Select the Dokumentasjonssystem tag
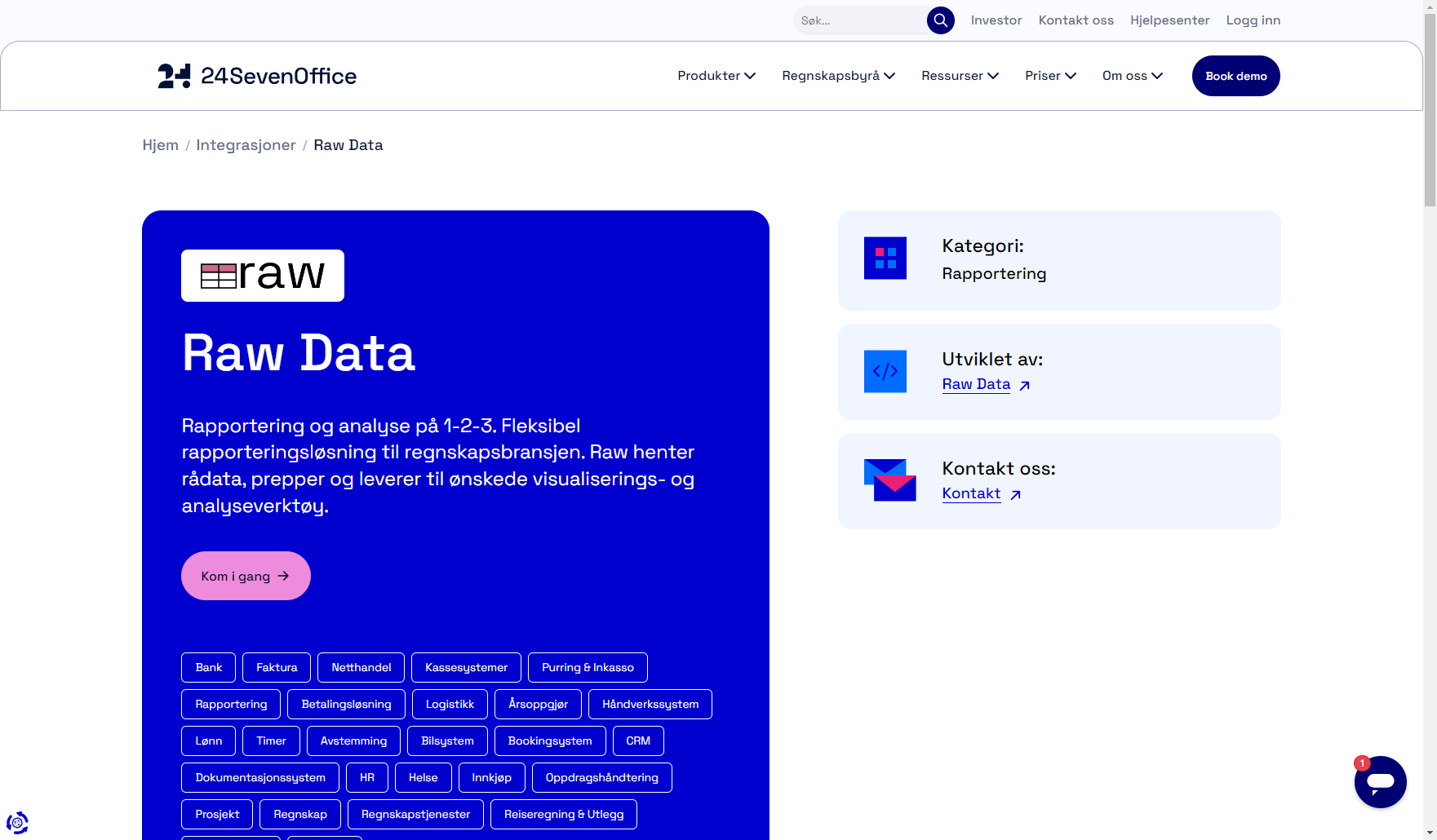The width and height of the screenshot is (1437, 840). (x=260, y=777)
